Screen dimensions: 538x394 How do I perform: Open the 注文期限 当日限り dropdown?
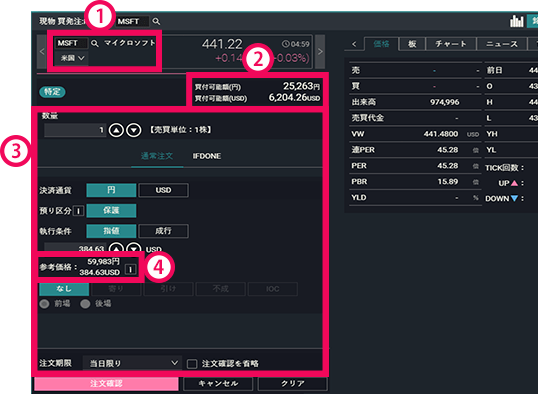coord(132,363)
